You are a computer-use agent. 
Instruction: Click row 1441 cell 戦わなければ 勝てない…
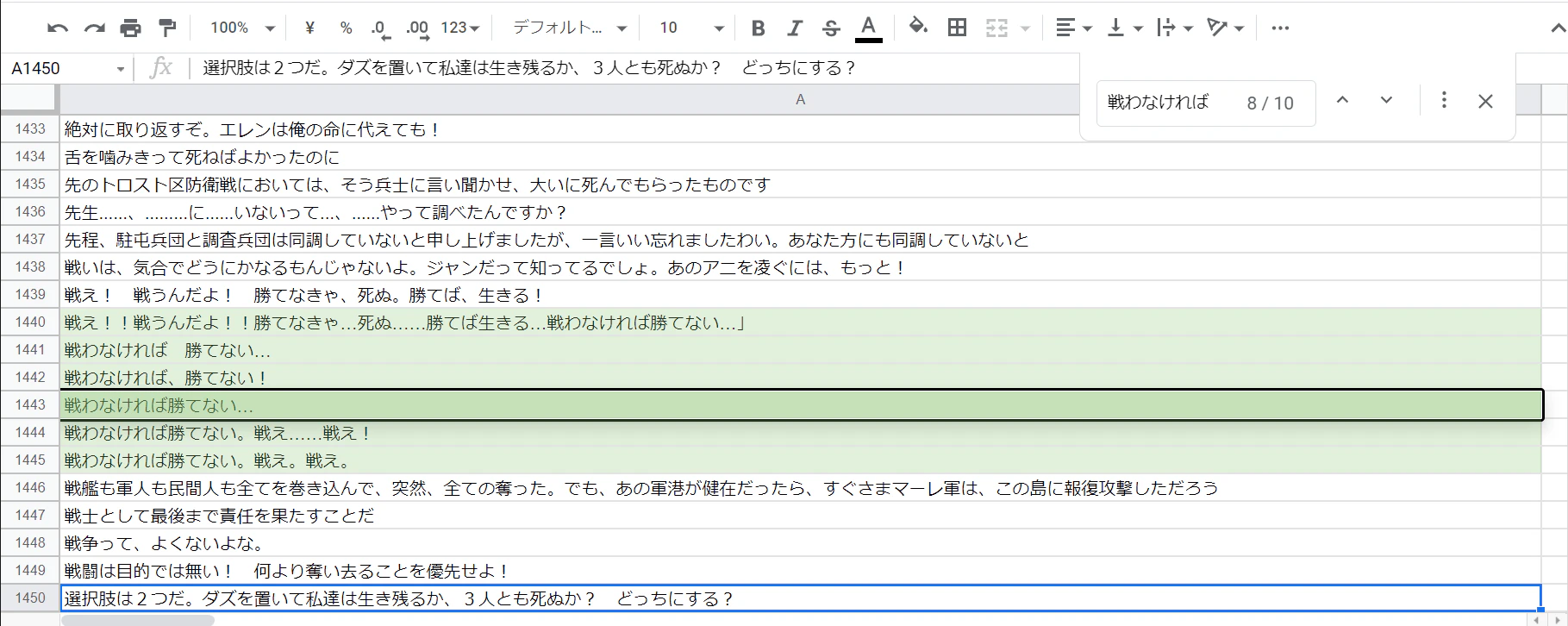[800, 350]
